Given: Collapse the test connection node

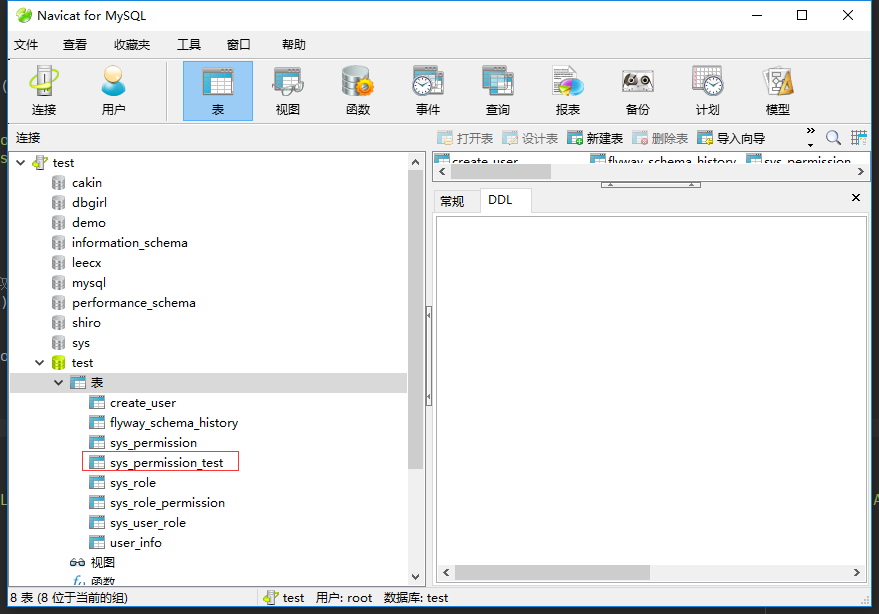Looking at the screenshot, I should click(x=20, y=162).
